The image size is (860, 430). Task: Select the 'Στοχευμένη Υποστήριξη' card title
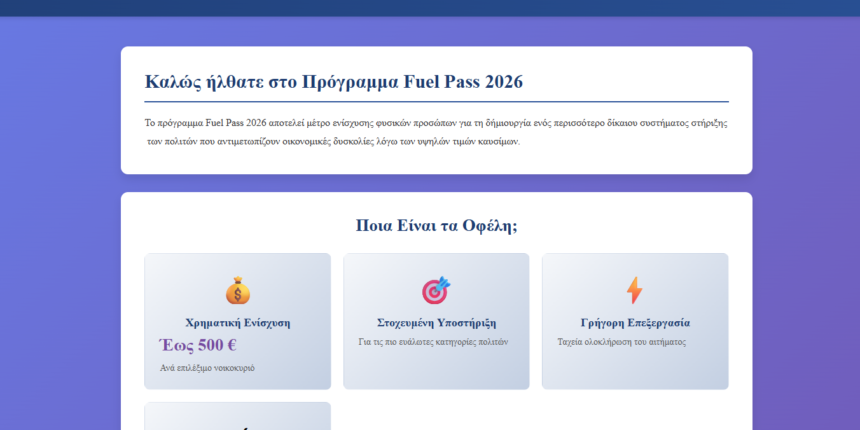[436, 323]
